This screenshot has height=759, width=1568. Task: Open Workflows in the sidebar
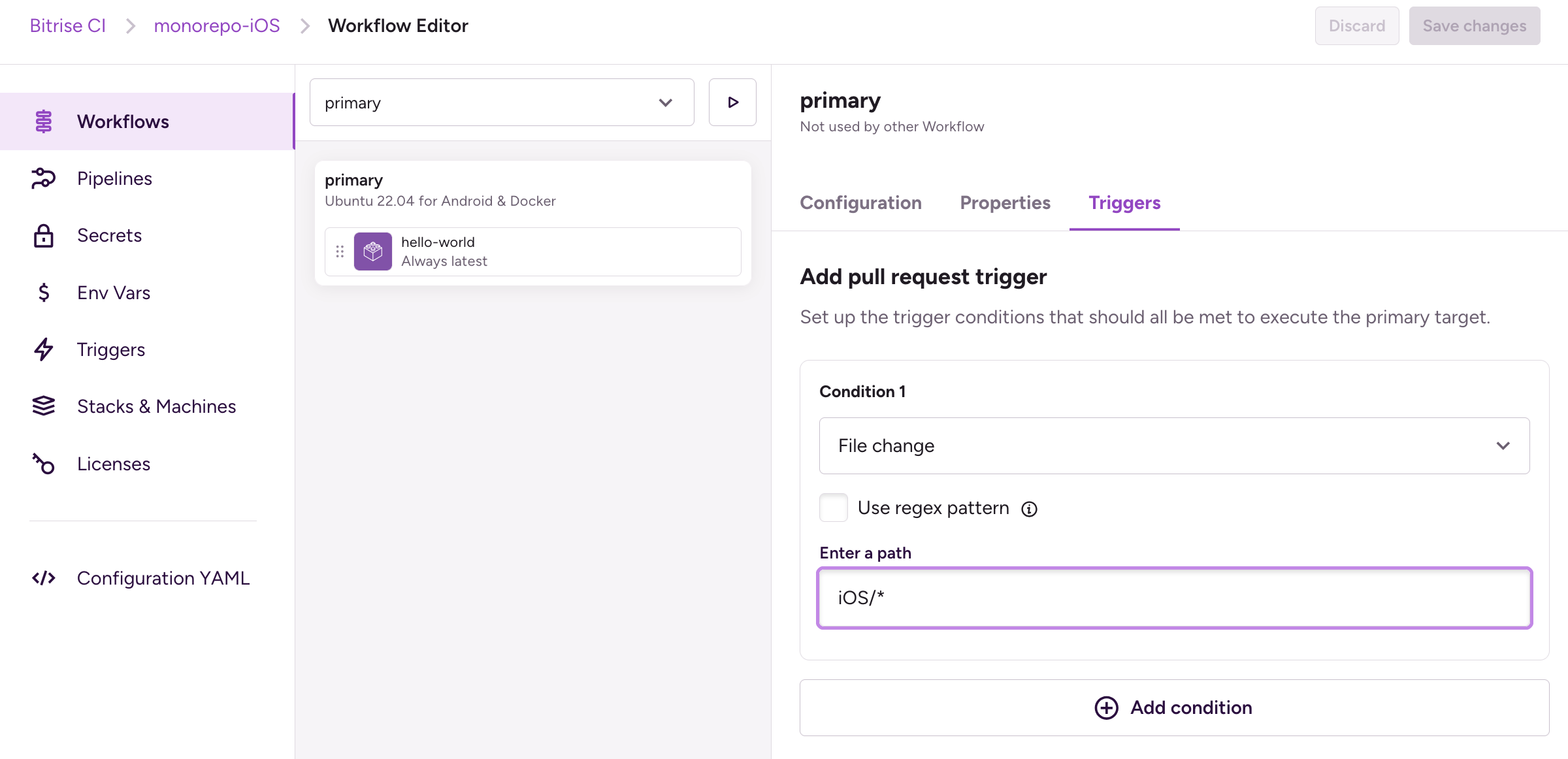click(147, 121)
